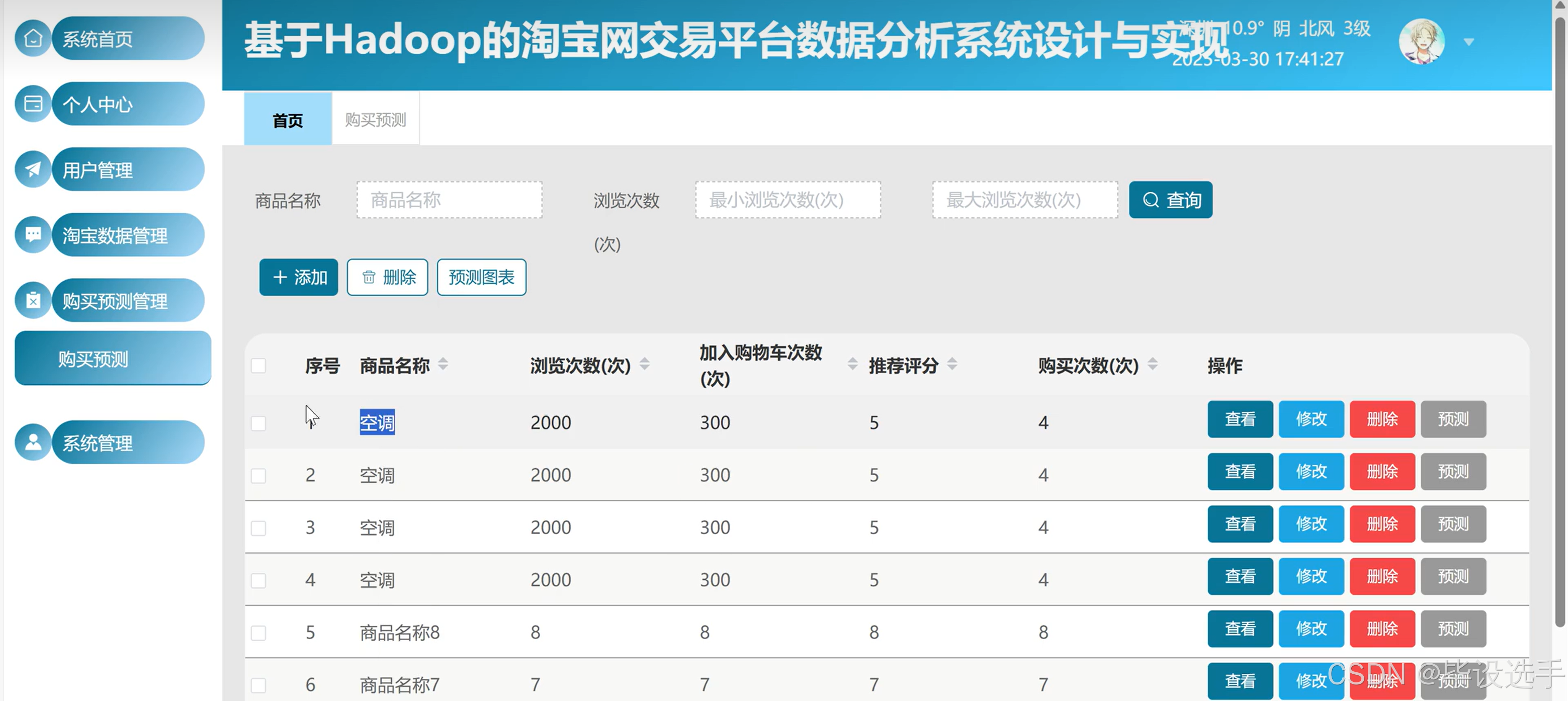This screenshot has height=701, width=1568.
Task: Open the account dropdown arrow beside avatar
Action: pyautogui.click(x=1469, y=42)
